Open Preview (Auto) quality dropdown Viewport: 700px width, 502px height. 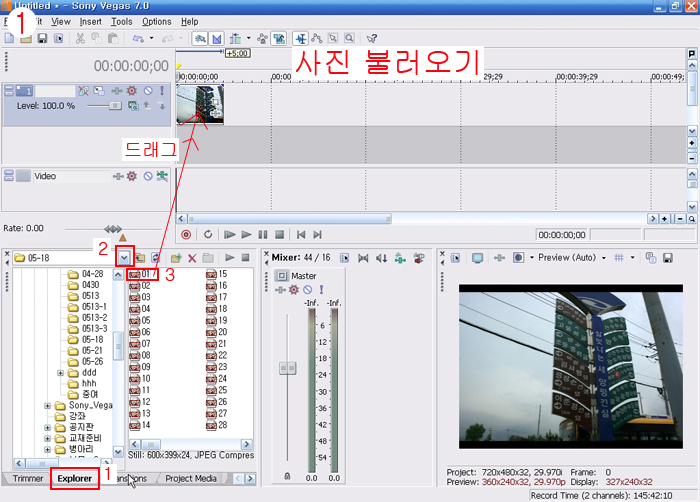coord(604,258)
